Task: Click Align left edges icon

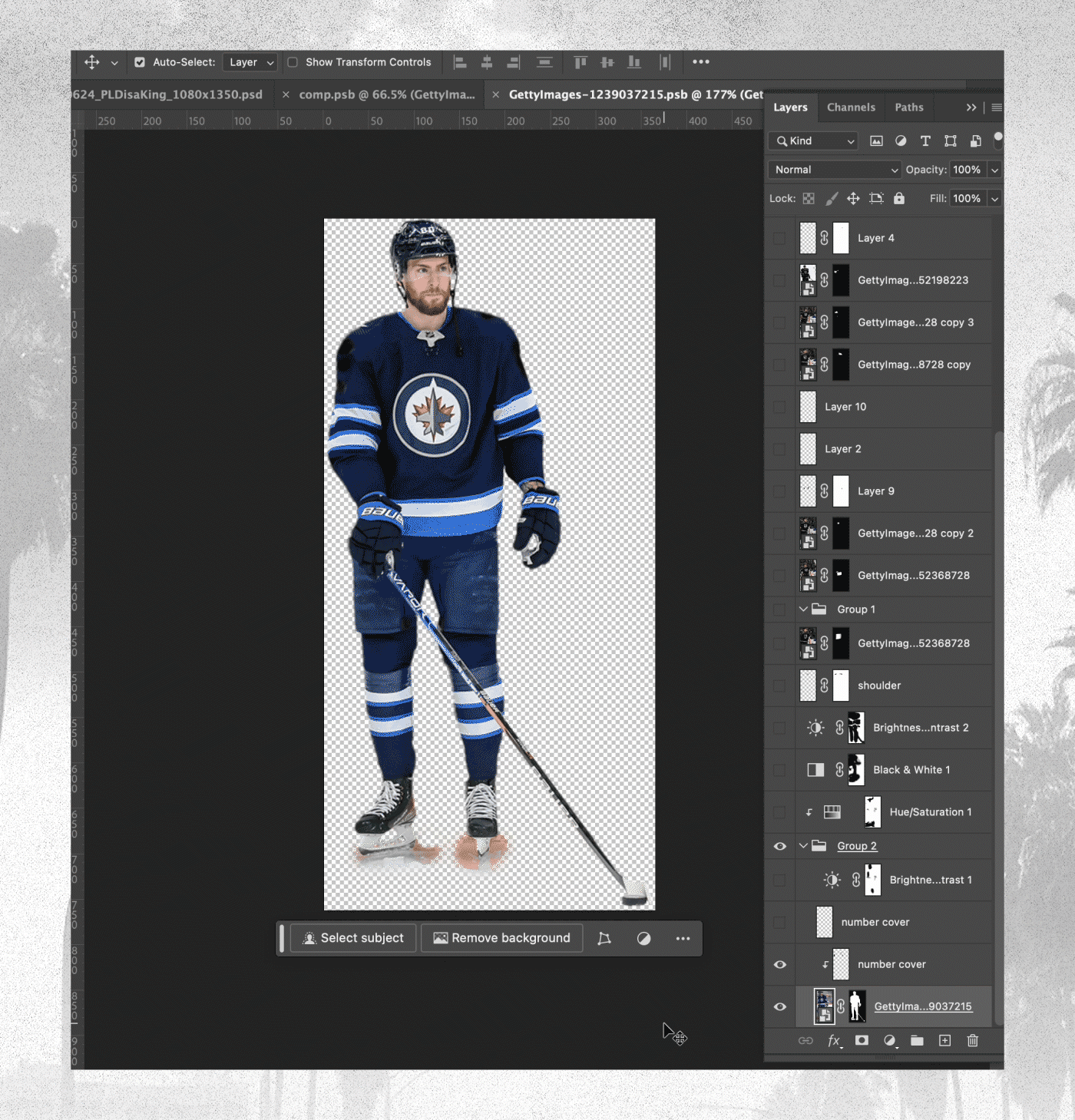Action: pos(461,62)
